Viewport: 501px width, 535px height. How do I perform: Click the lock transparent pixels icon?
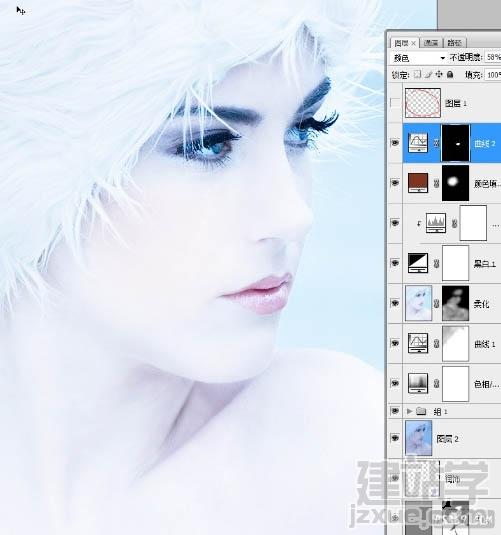(x=417, y=74)
